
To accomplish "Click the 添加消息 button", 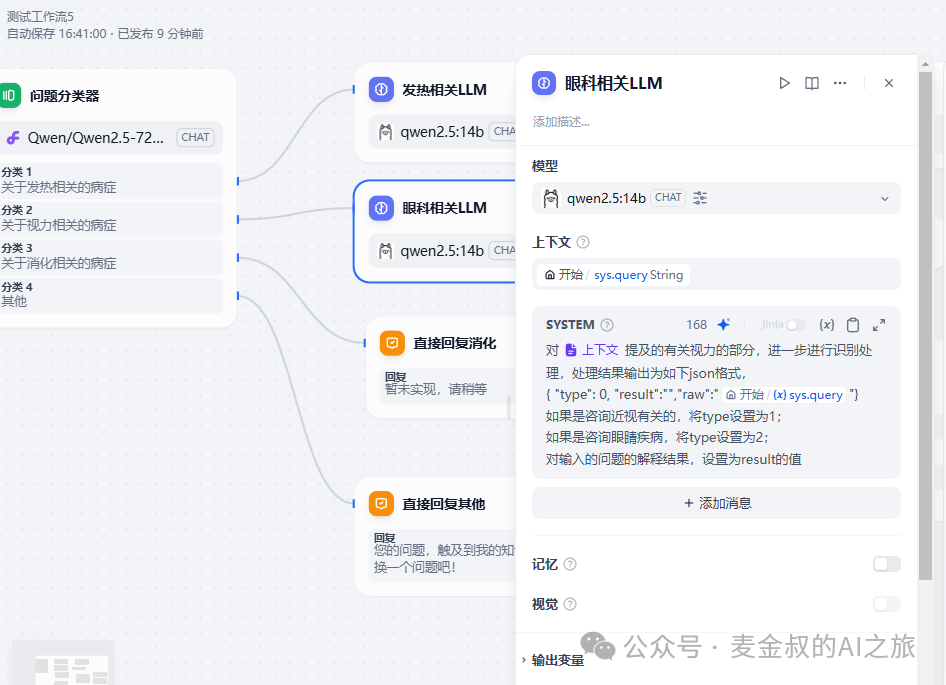I will coord(716,503).
